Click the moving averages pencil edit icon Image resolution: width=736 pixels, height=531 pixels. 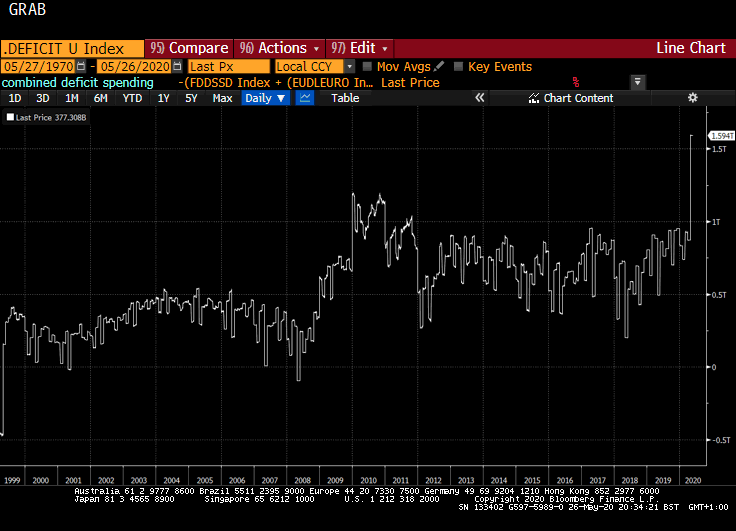[x=438, y=66]
